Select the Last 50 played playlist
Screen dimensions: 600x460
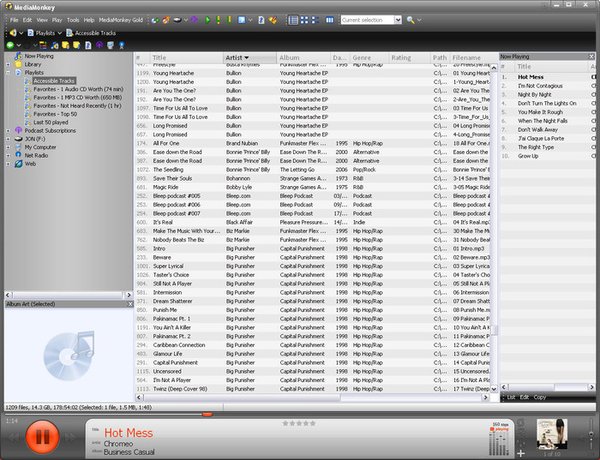51,122
